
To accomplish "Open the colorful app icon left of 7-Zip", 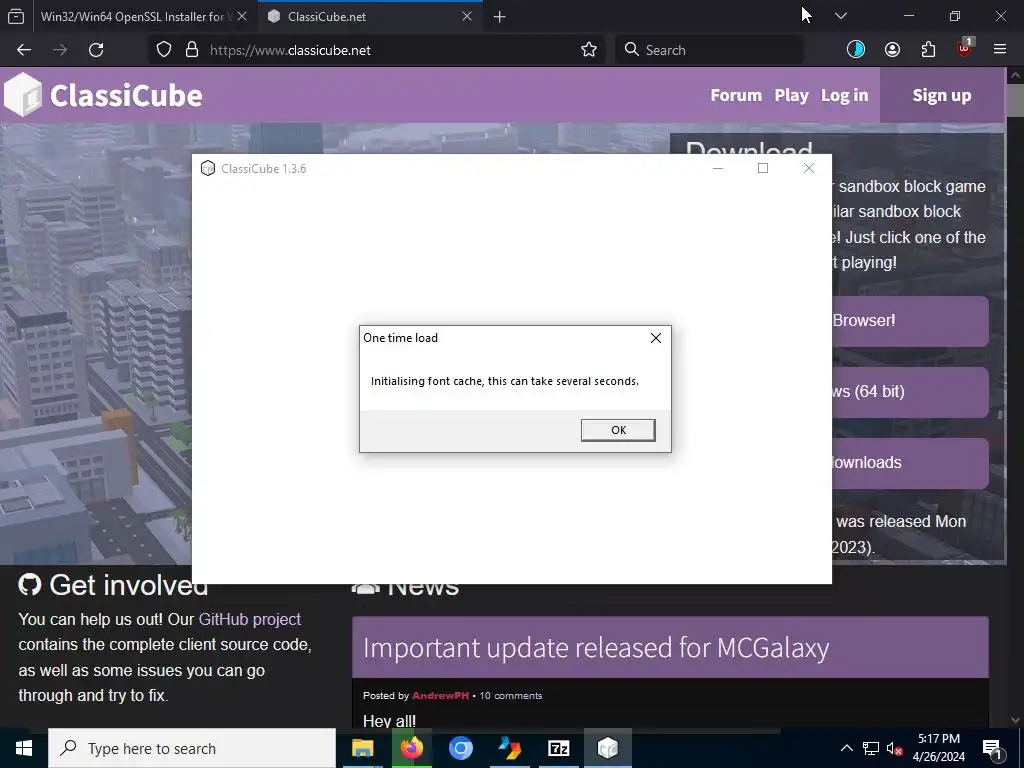I will (509, 748).
